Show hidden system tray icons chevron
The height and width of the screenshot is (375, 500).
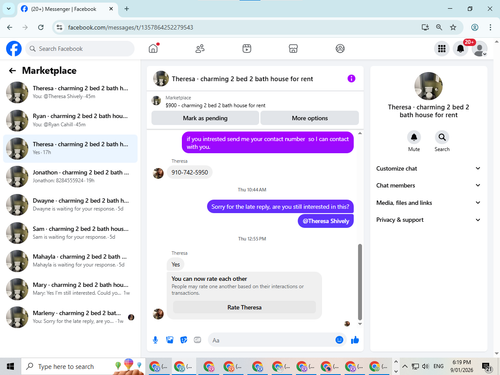405,366
